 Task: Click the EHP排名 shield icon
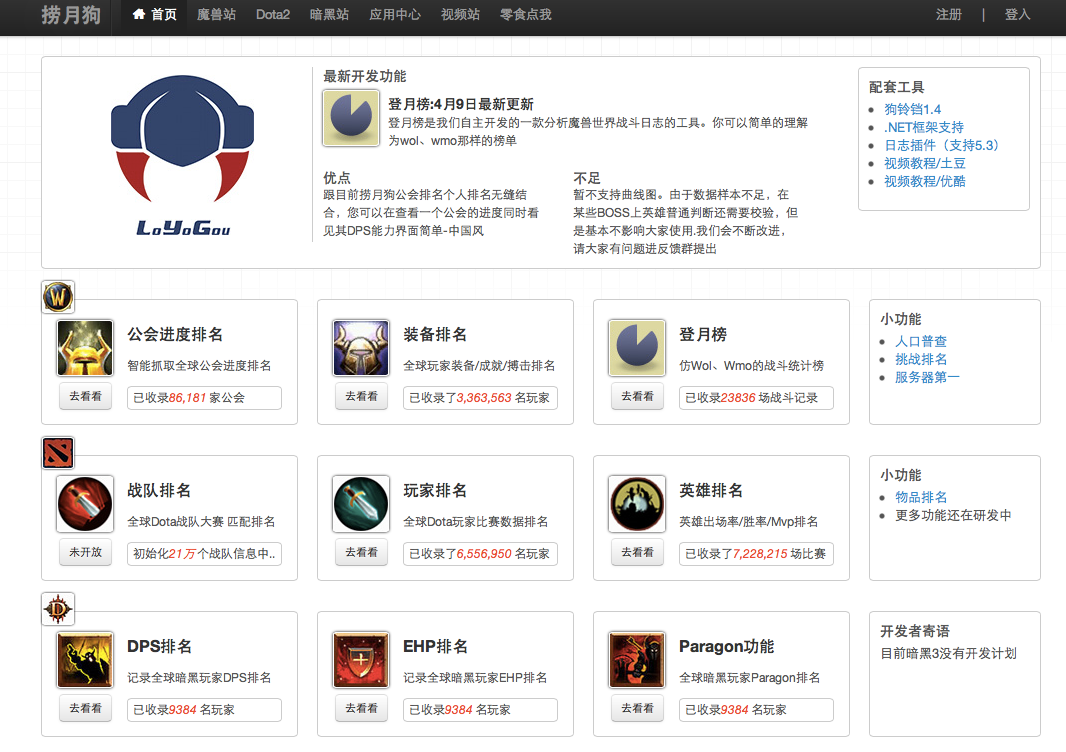click(x=361, y=660)
